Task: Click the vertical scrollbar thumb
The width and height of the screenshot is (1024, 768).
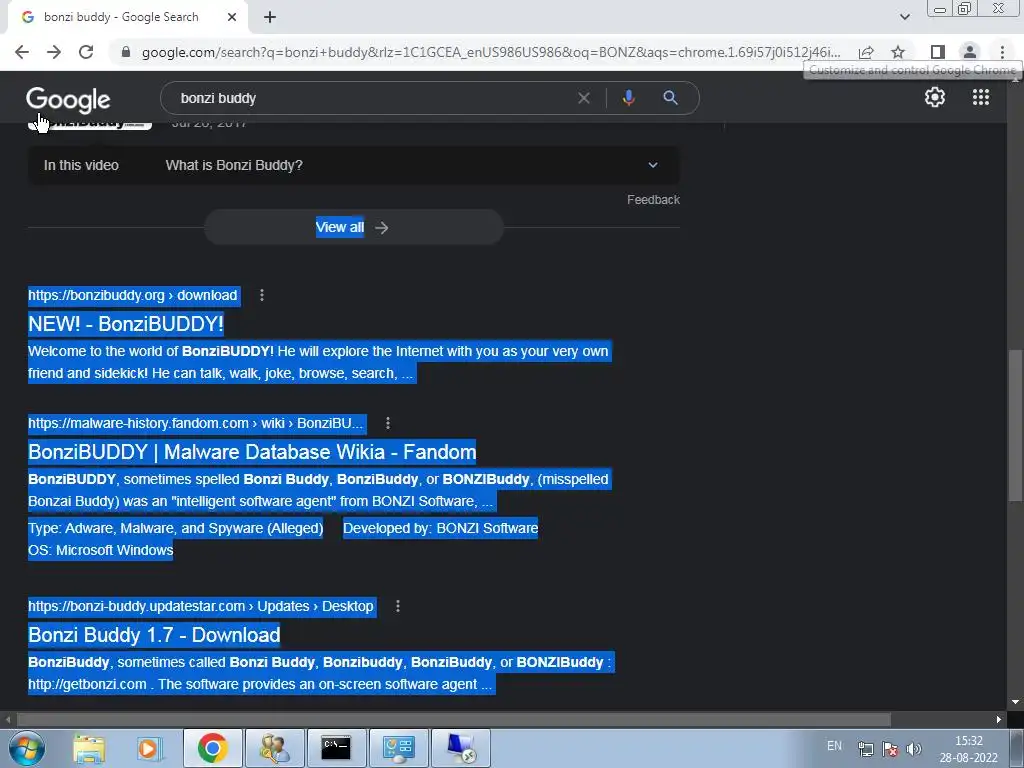Action: pos(1015,426)
